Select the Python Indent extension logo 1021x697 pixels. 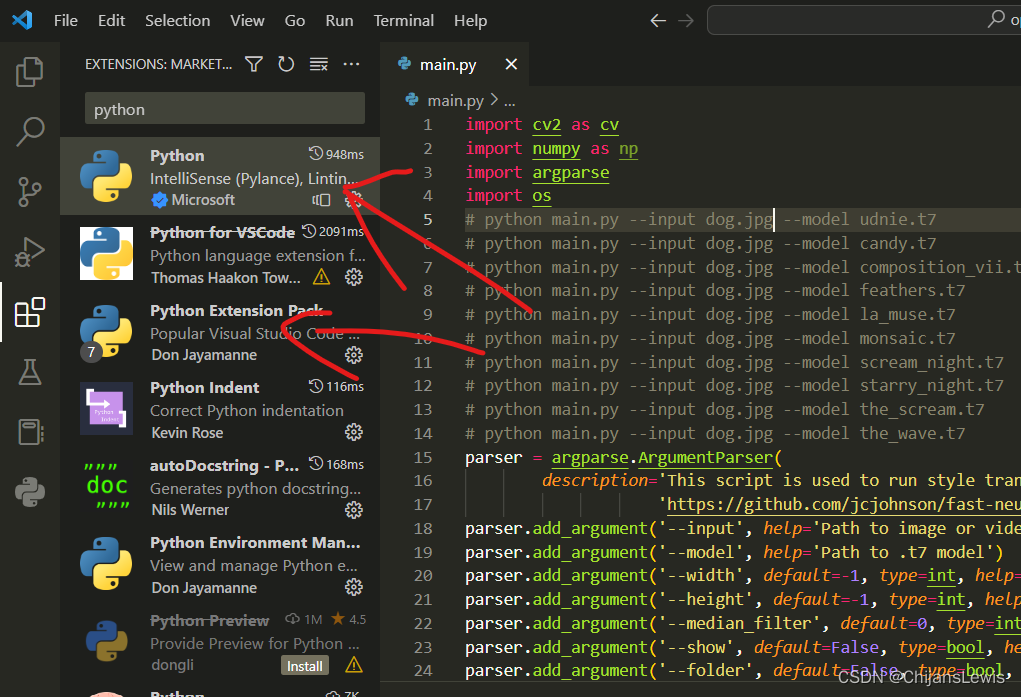coord(106,408)
